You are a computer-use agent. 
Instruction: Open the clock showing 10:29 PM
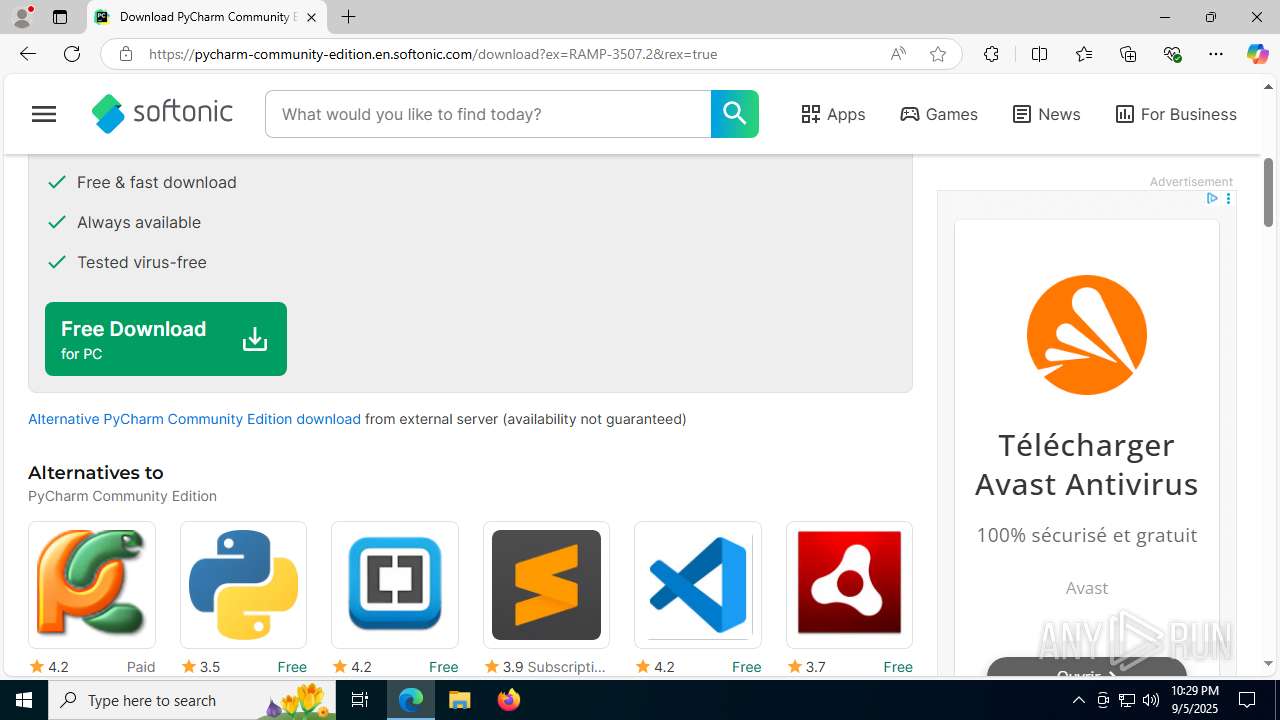1194,700
